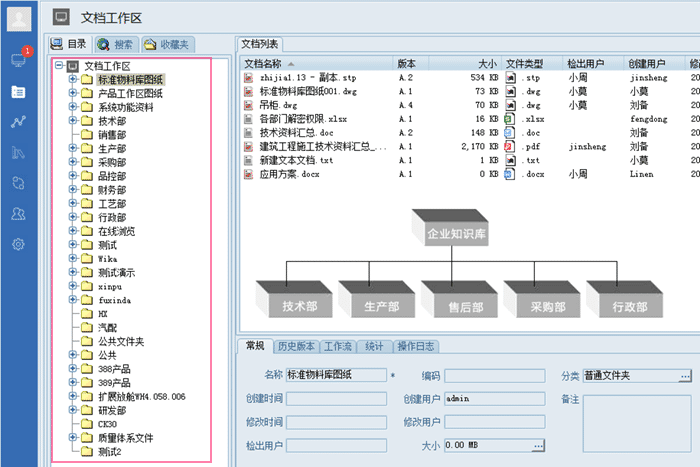Click the ellipsis button next to 分类

[685, 376]
